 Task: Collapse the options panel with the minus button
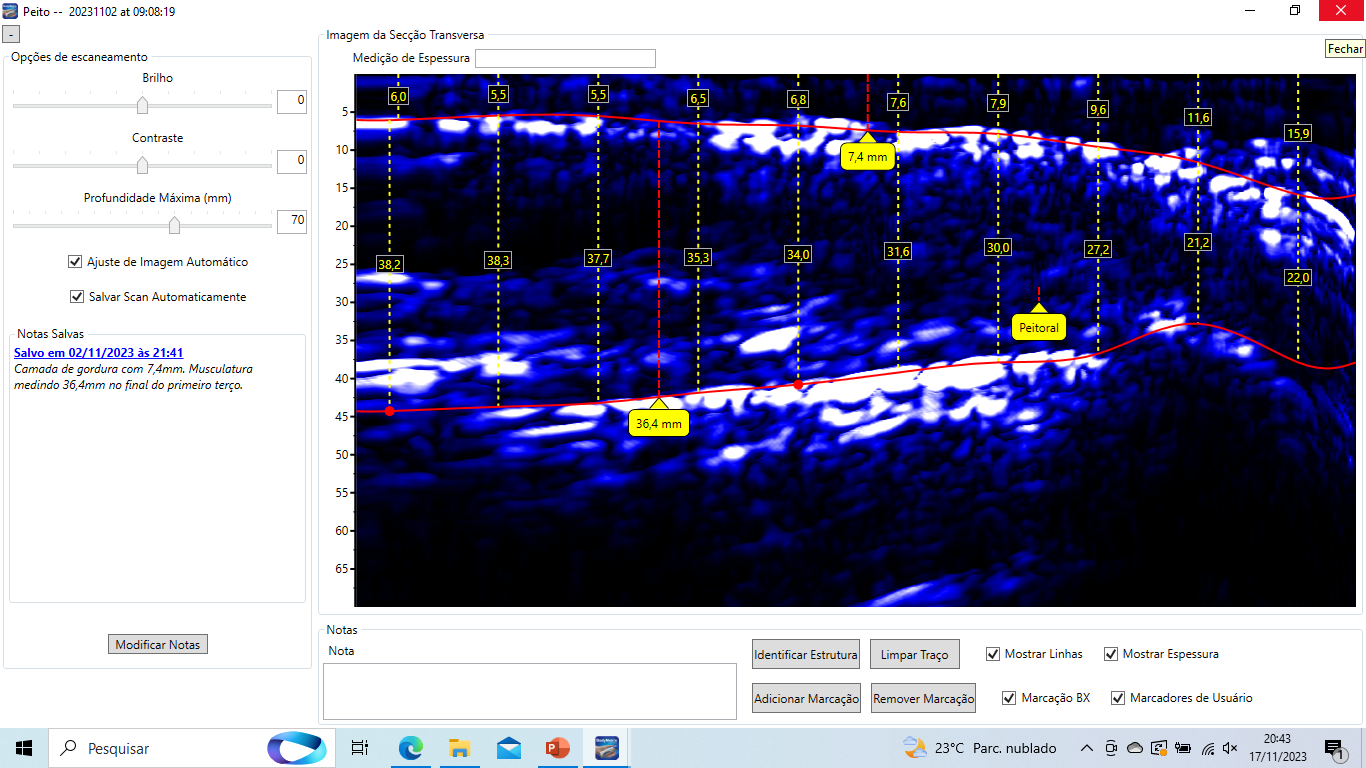(x=11, y=33)
